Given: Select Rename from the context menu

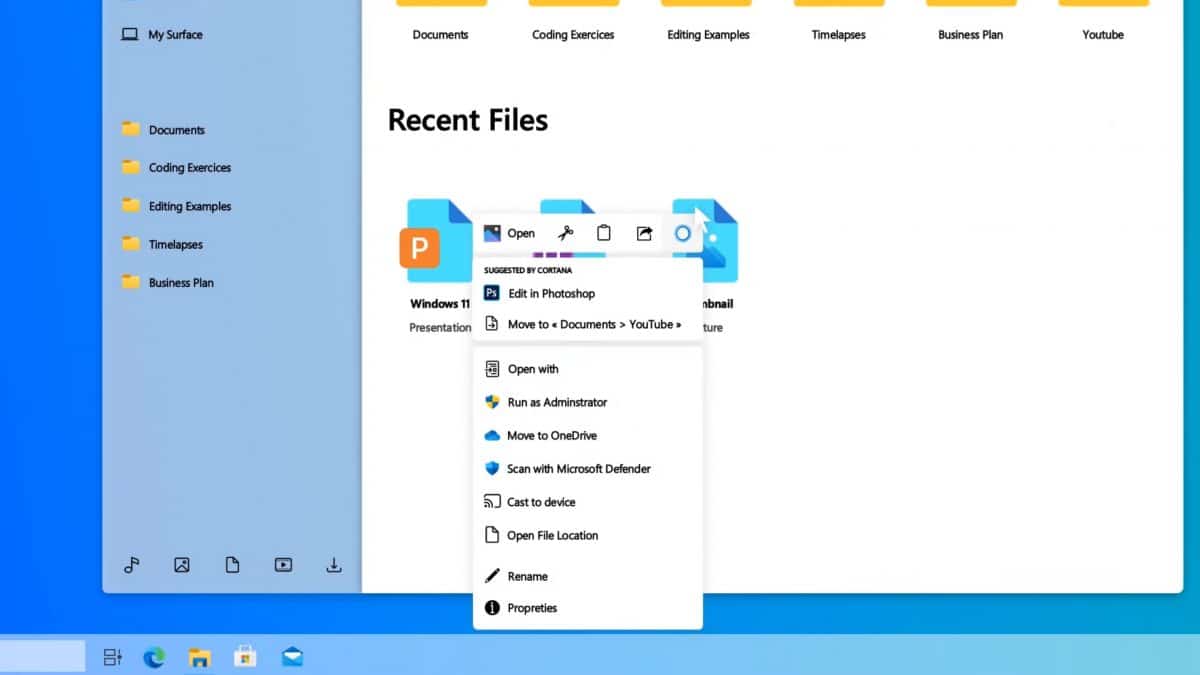Looking at the screenshot, I should (527, 576).
